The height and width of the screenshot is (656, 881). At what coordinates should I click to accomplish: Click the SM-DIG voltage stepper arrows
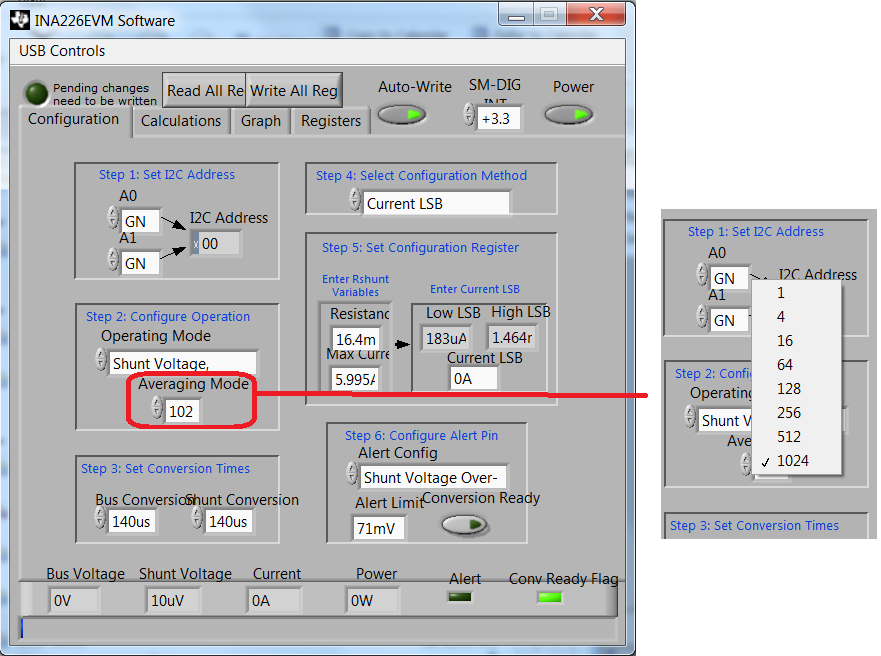[x=469, y=115]
